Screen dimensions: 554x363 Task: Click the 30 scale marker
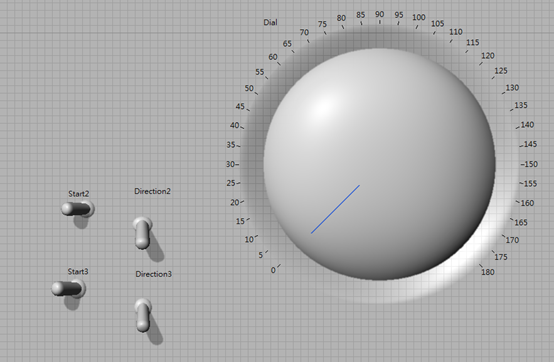pos(230,164)
